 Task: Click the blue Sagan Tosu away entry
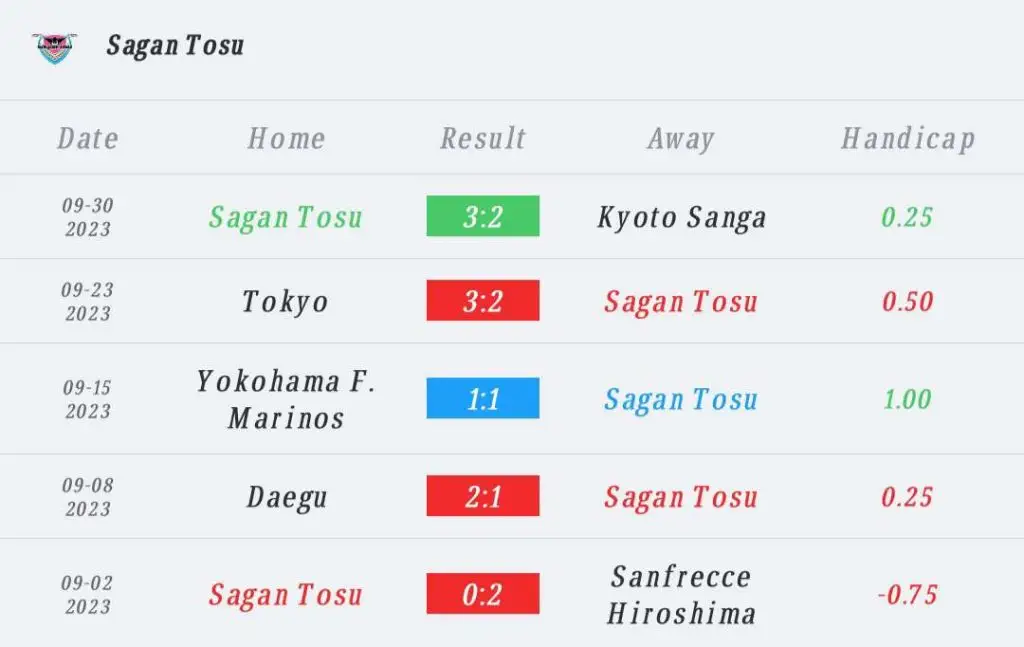point(680,400)
